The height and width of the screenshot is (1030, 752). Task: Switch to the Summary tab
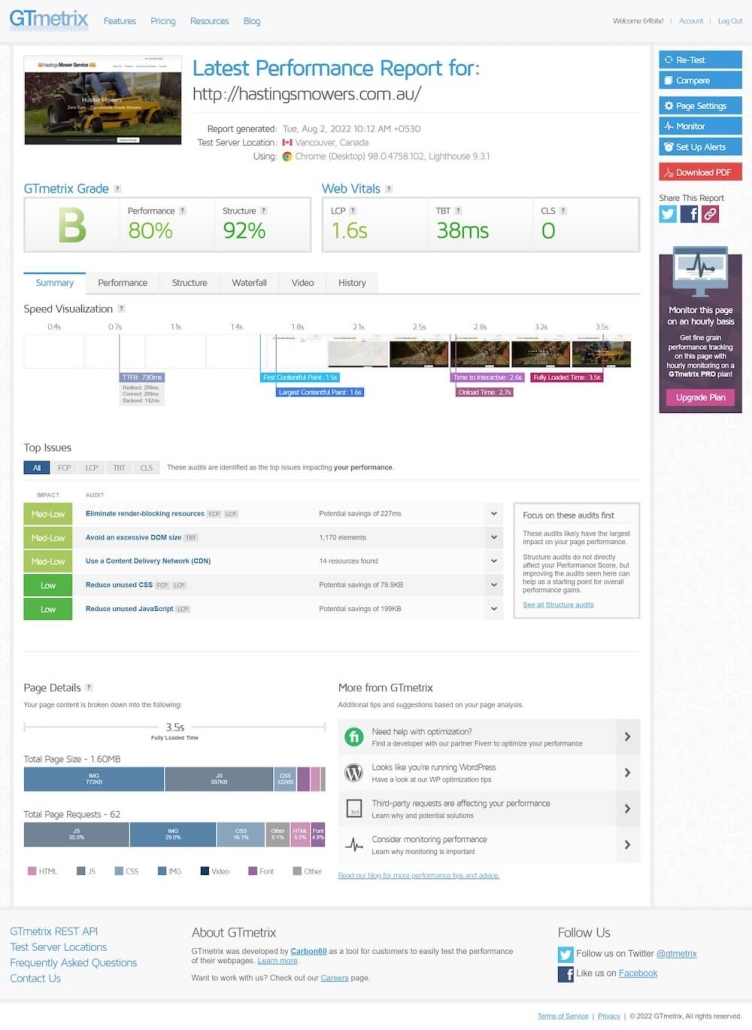55,282
